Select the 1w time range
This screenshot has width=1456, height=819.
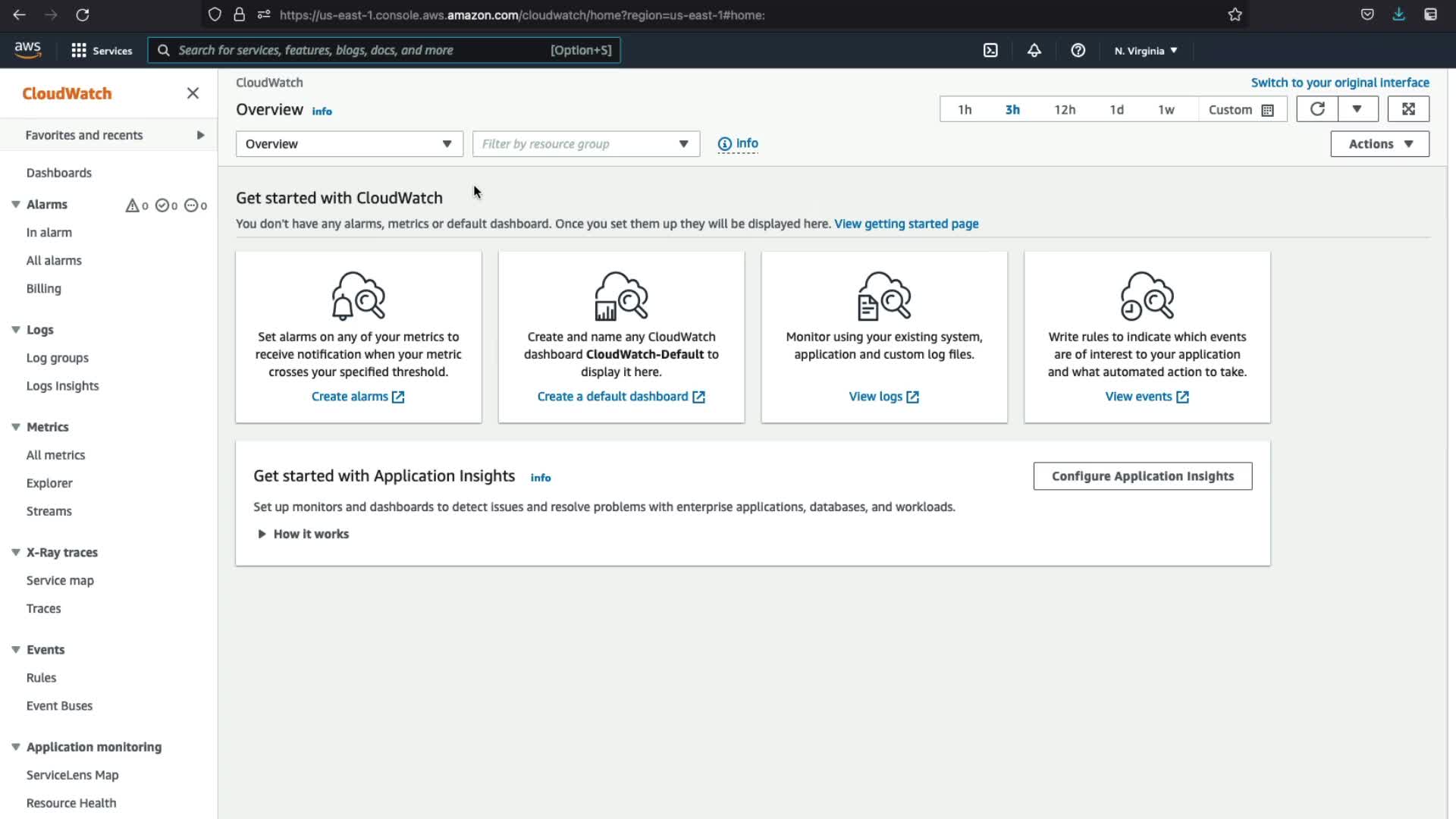click(x=1166, y=109)
